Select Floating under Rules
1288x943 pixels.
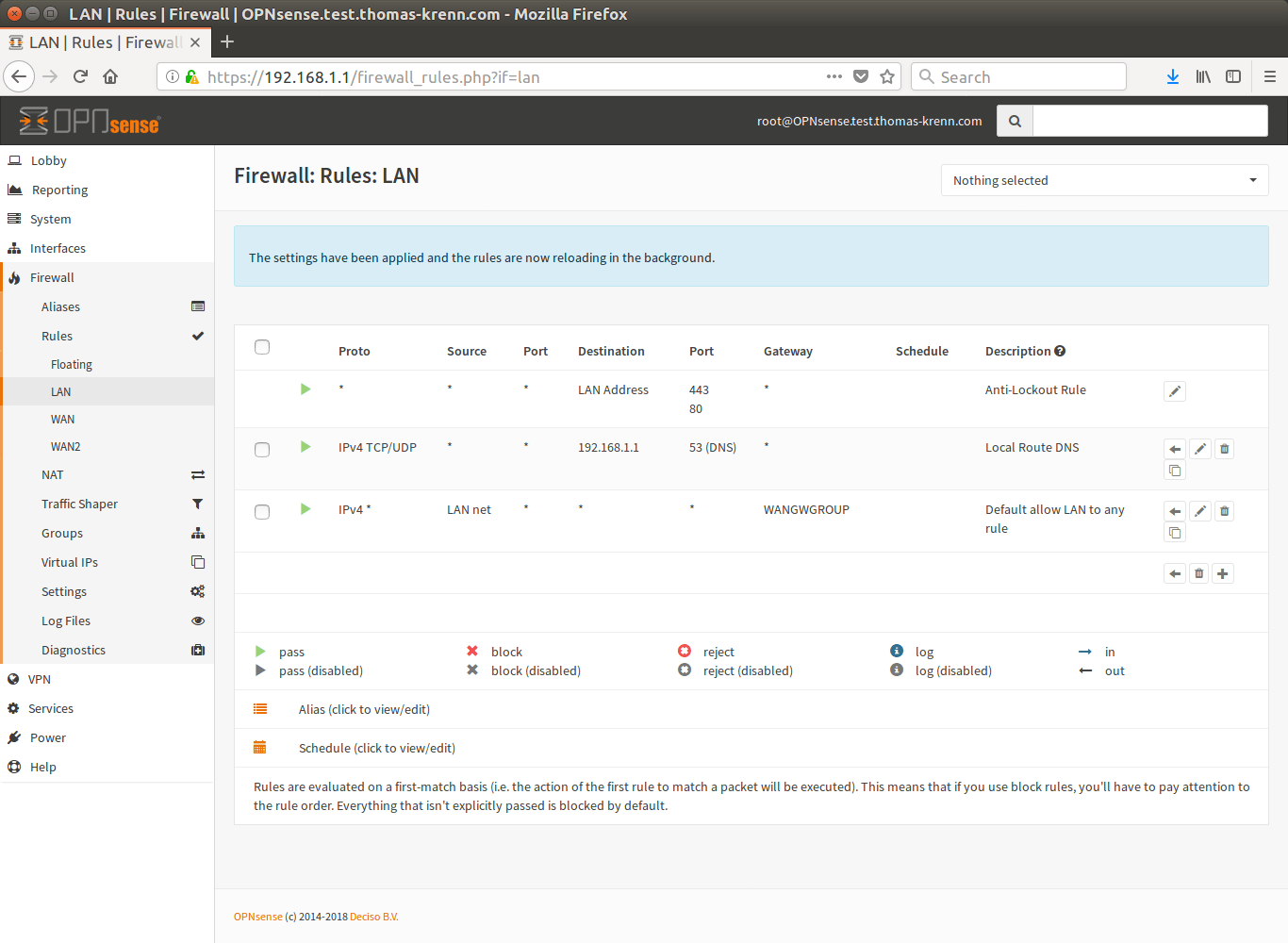coord(72,364)
